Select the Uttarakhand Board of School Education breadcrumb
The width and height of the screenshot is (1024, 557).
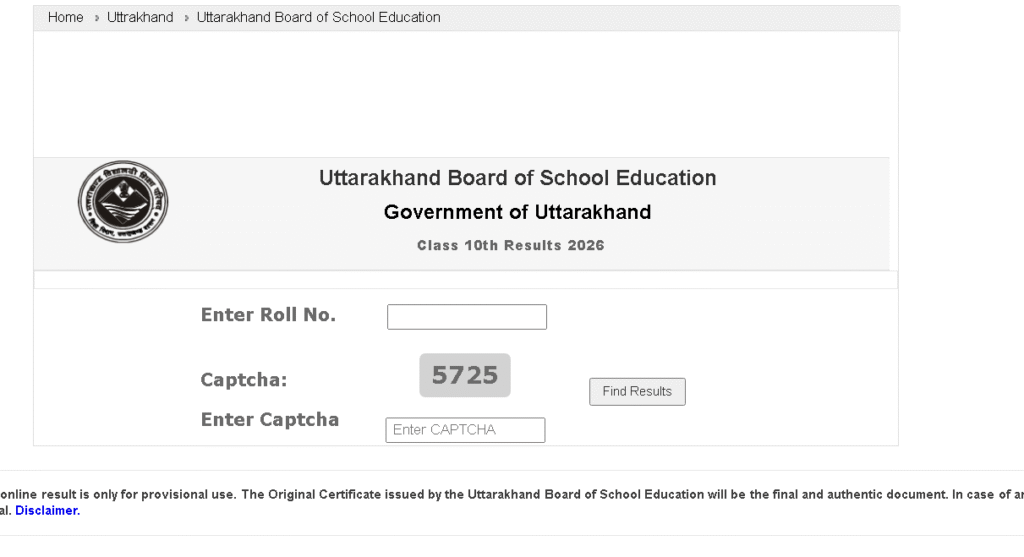pyautogui.click(x=318, y=17)
